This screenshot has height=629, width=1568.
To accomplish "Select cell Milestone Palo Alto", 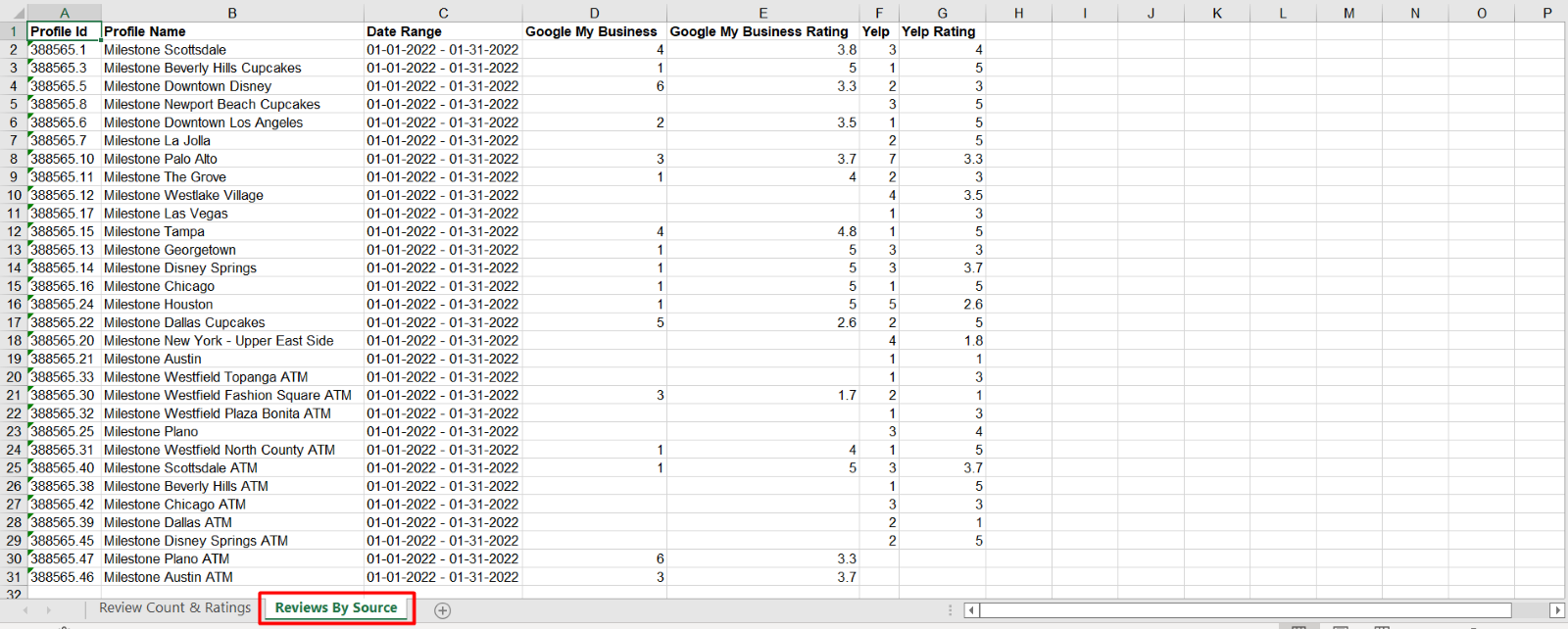I will (x=232, y=159).
